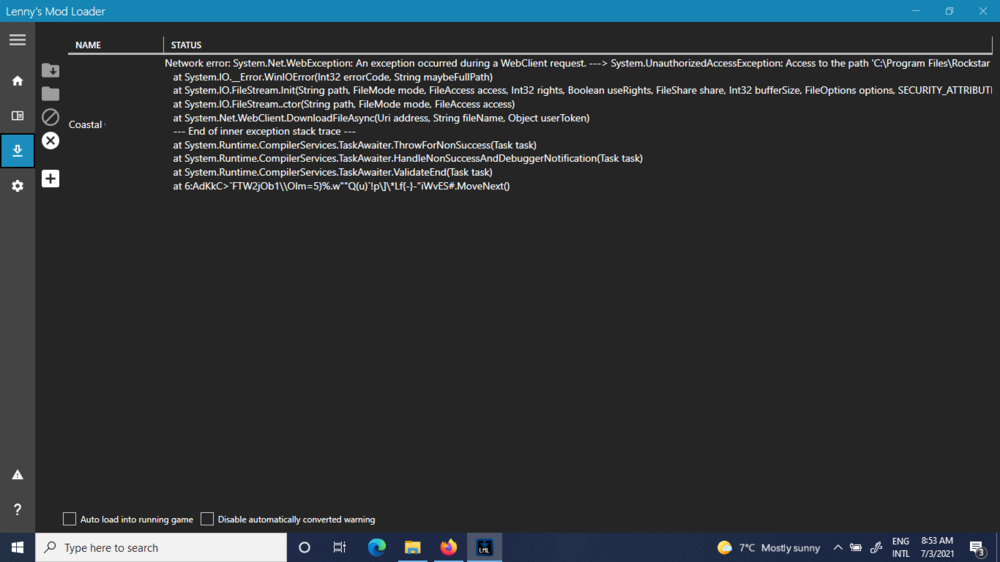Screen dimensions: 1000x562
Task: Click the DownloadFileAsync stack trace line
Action: coord(381,118)
